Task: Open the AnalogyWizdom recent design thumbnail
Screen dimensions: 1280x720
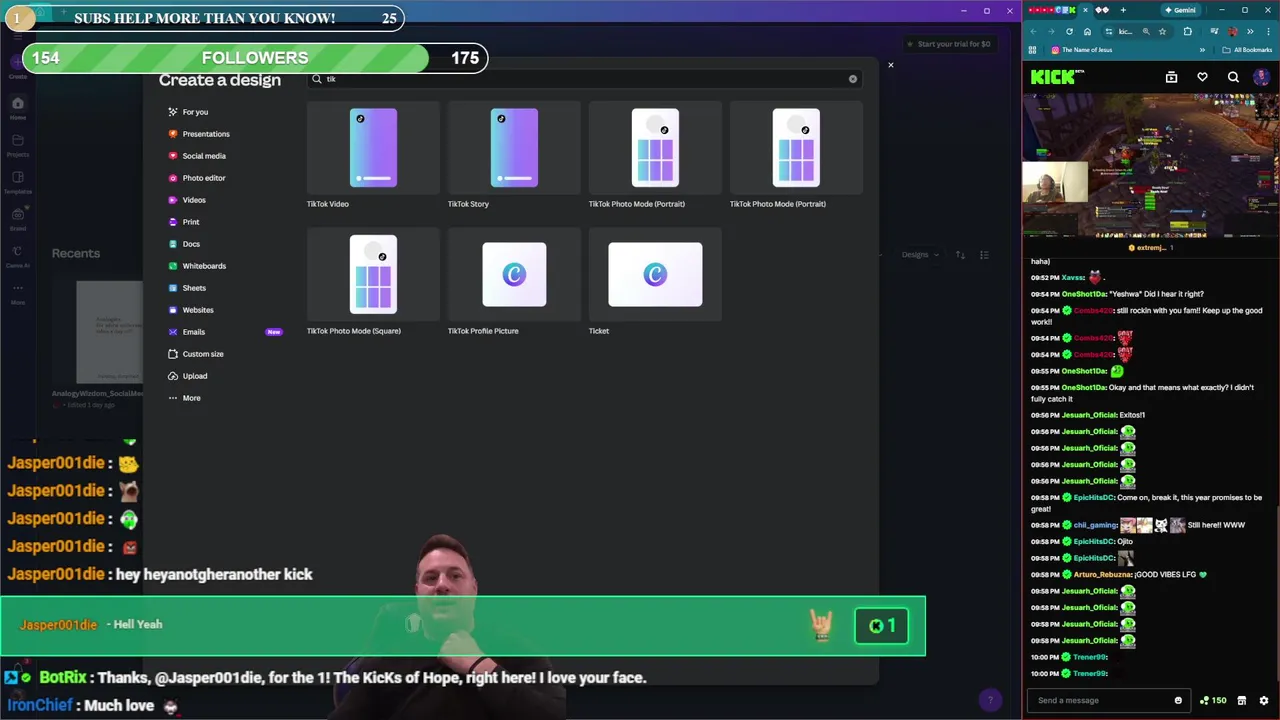Action: coord(110,332)
